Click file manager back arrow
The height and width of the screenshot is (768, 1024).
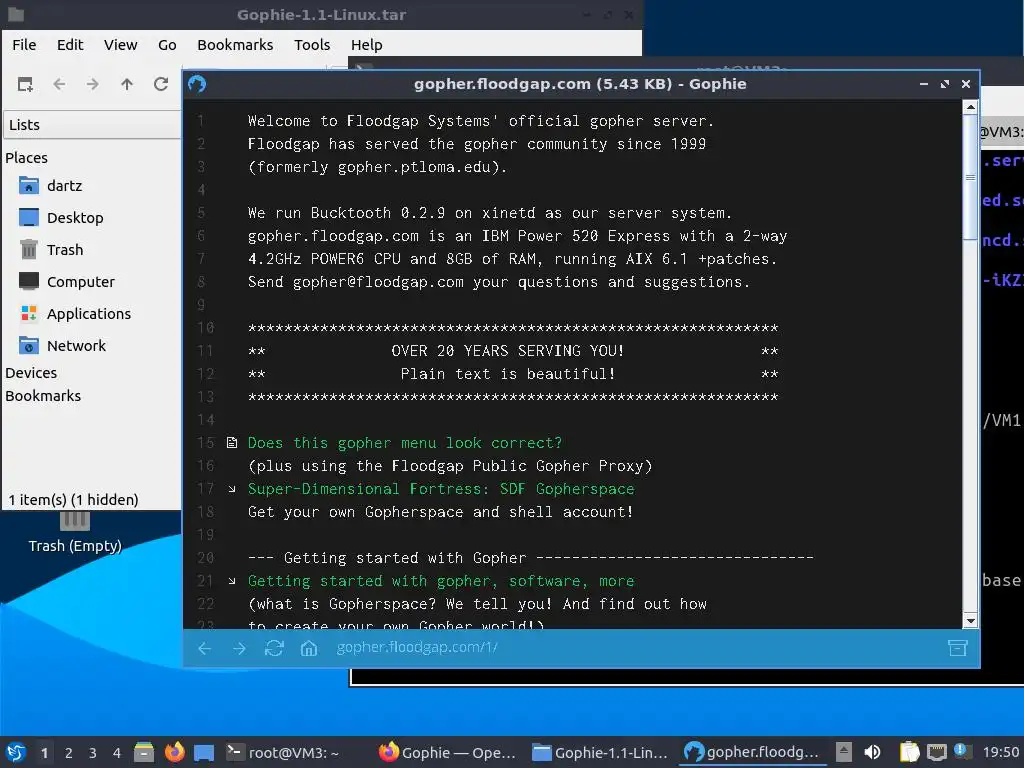click(x=59, y=84)
